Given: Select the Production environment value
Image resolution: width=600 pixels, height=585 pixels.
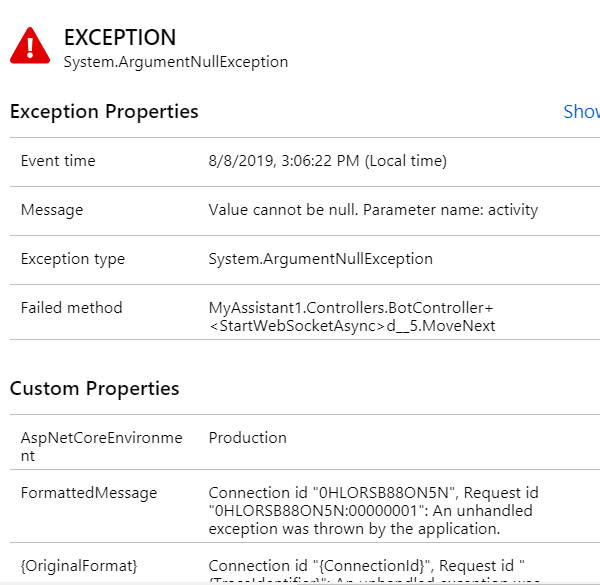Looking at the screenshot, I should (x=247, y=438).
